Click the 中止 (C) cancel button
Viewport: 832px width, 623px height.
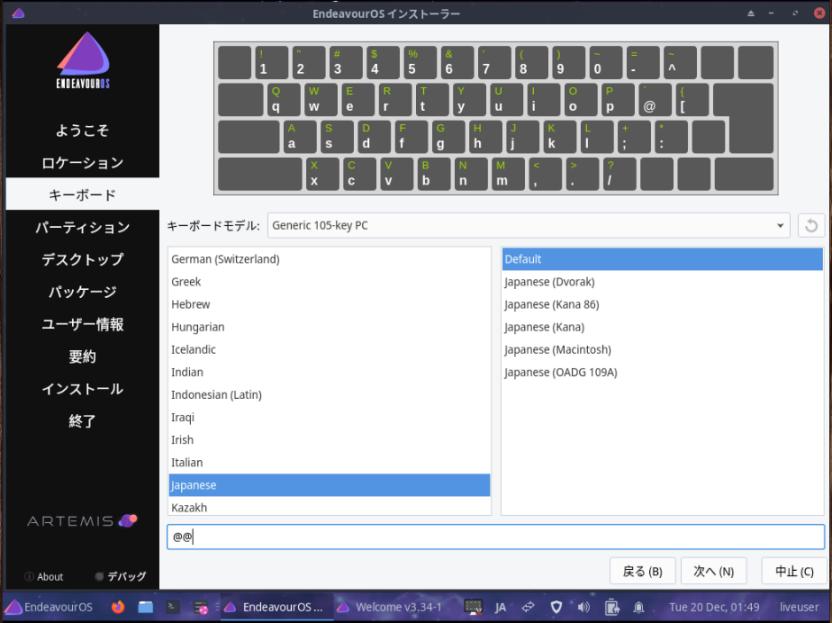[794, 572]
